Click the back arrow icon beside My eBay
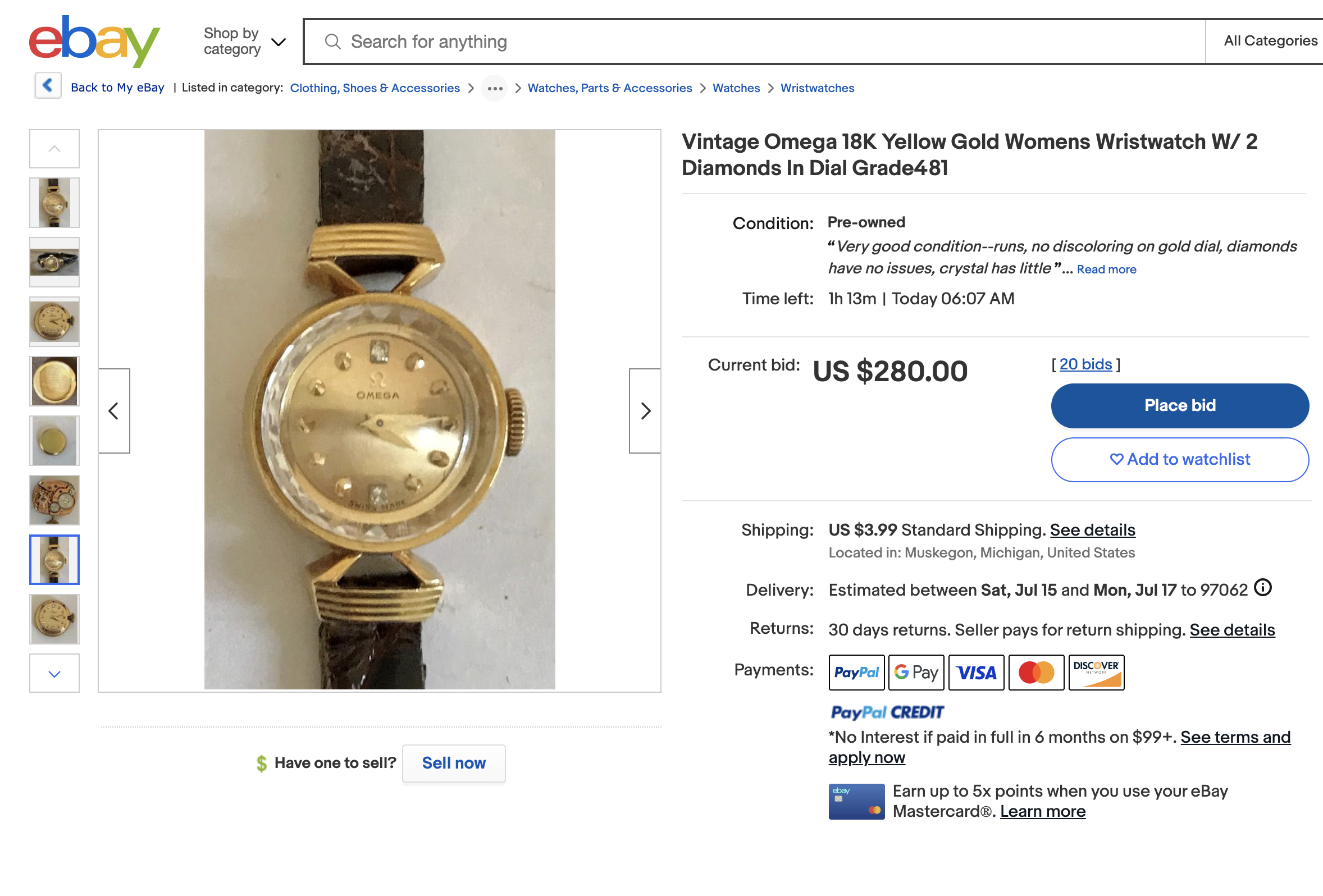The width and height of the screenshot is (1323, 896). click(x=48, y=86)
